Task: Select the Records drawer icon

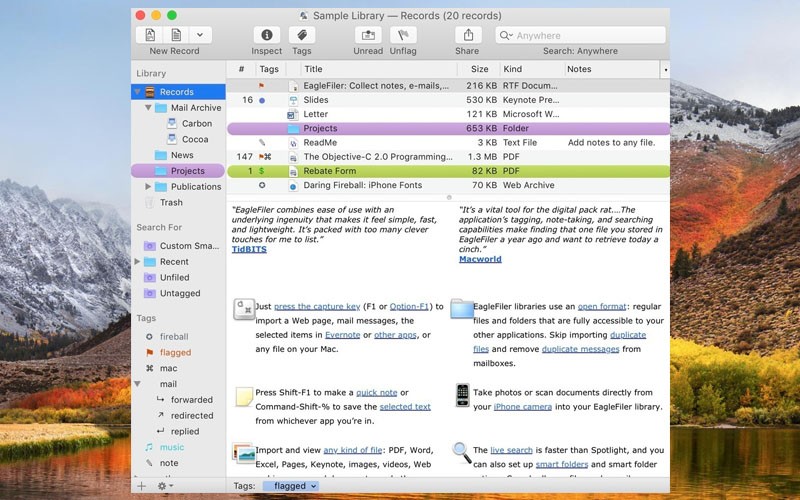Action: 149,92
